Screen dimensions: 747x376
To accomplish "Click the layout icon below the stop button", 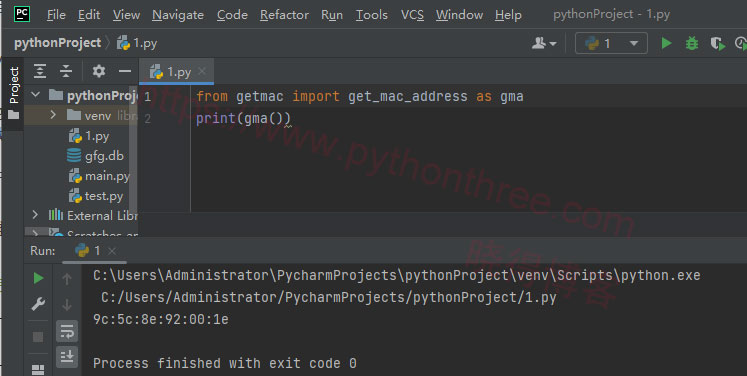I will click(x=38, y=370).
